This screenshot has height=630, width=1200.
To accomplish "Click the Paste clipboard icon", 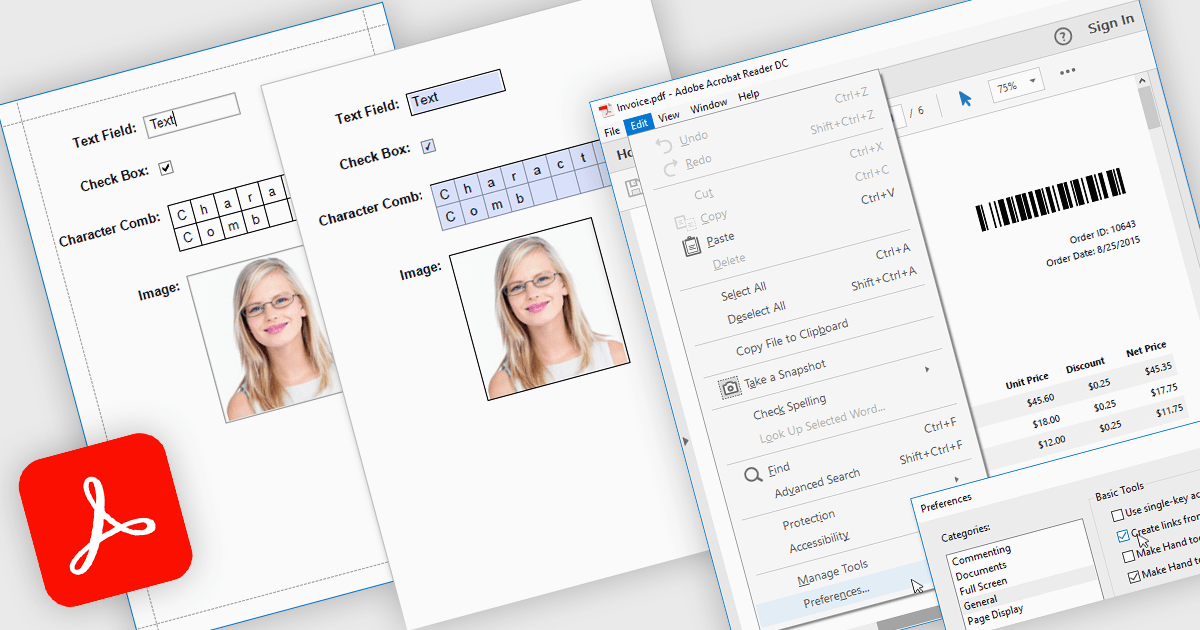I will pyautogui.click(x=691, y=245).
